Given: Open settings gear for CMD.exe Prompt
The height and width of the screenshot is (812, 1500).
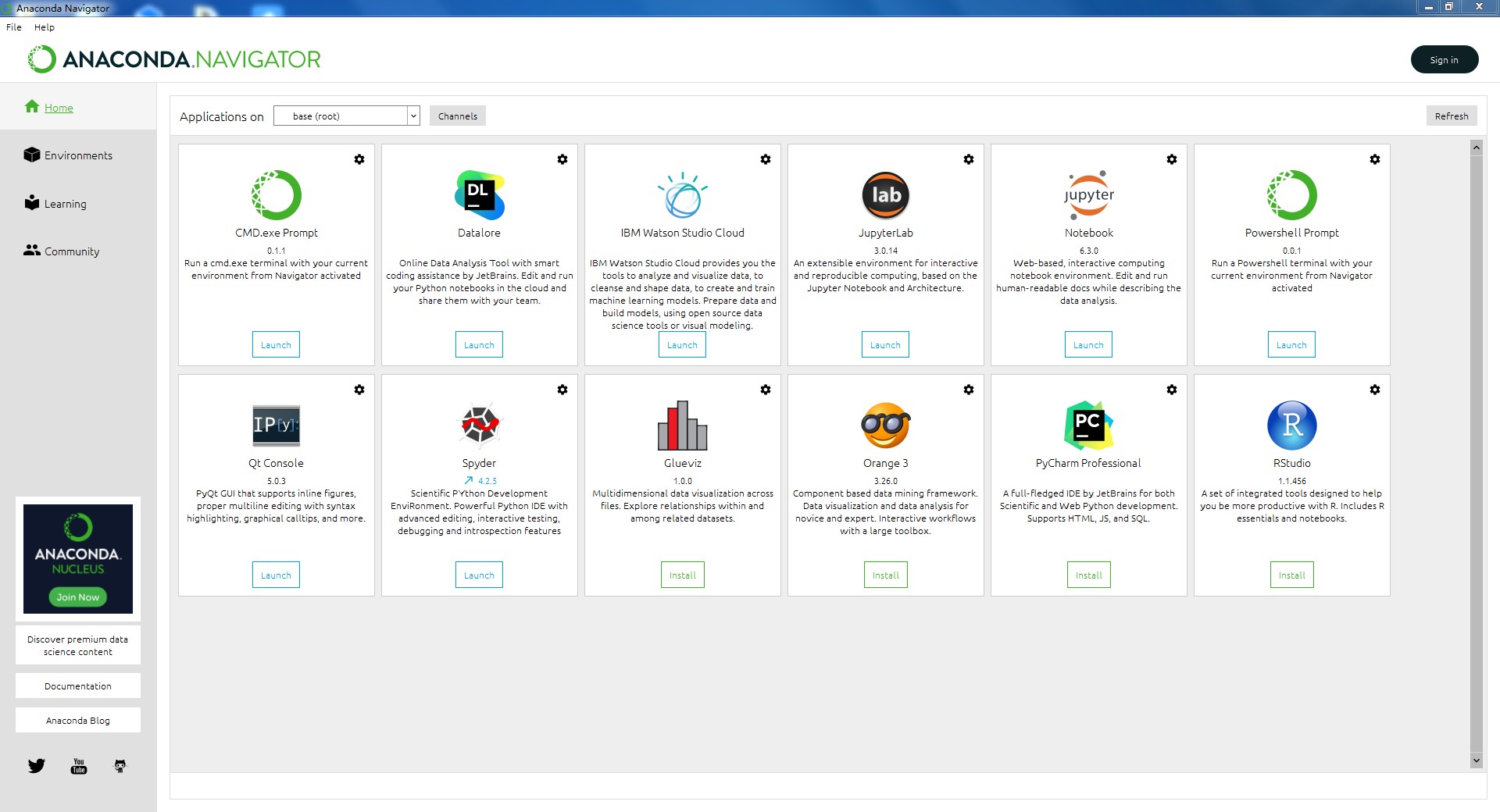Looking at the screenshot, I should pyautogui.click(x=359, y=159).
